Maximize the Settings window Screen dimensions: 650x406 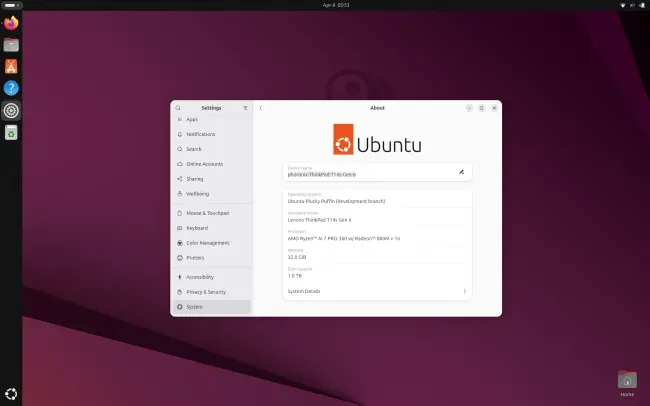point(482,108)
